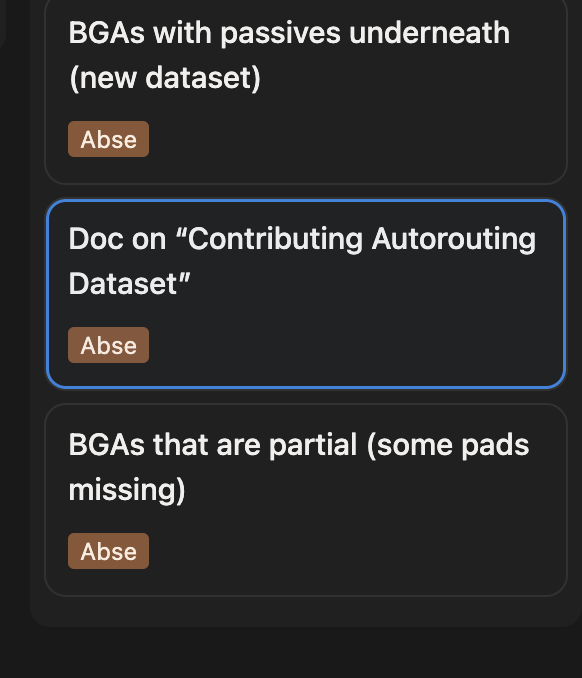This screenshot has width=582, height=678.
Task: Open the "BGAs with passives underneath" card
Action: (306, 91)
